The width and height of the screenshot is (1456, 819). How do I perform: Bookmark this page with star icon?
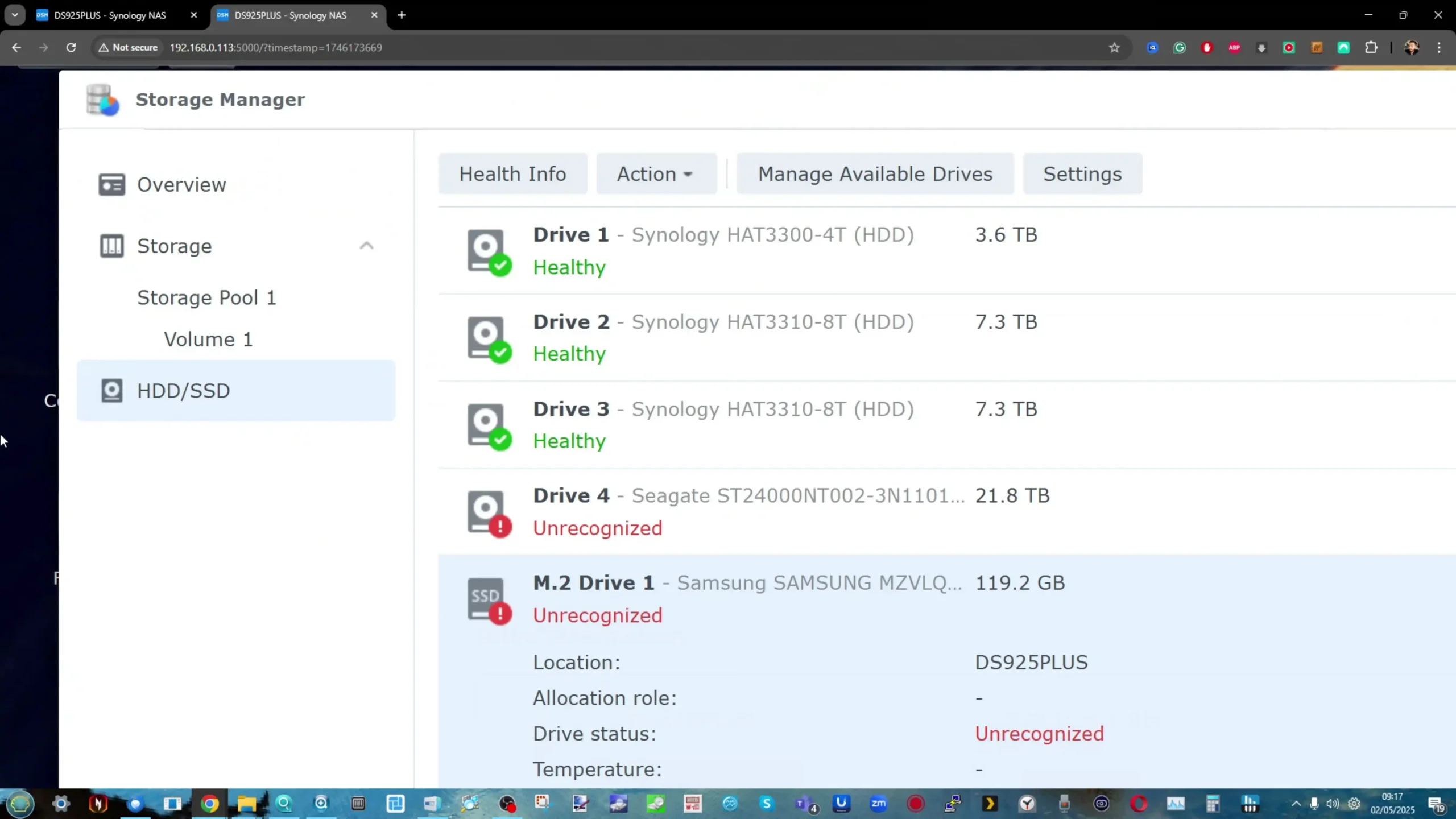click(1114, 48)
